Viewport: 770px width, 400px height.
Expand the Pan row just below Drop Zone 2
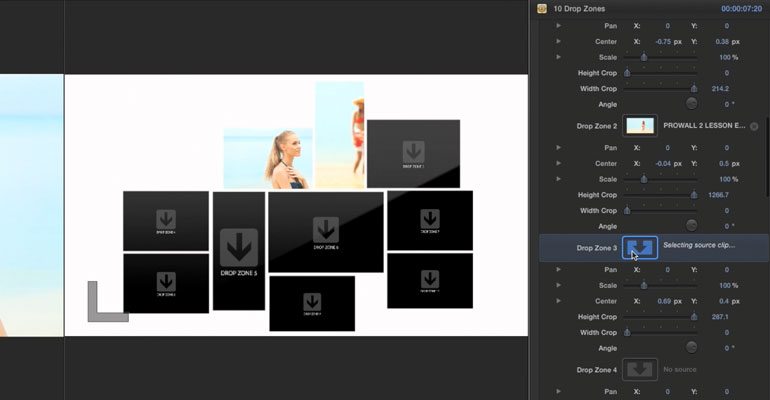coord(558,147)
